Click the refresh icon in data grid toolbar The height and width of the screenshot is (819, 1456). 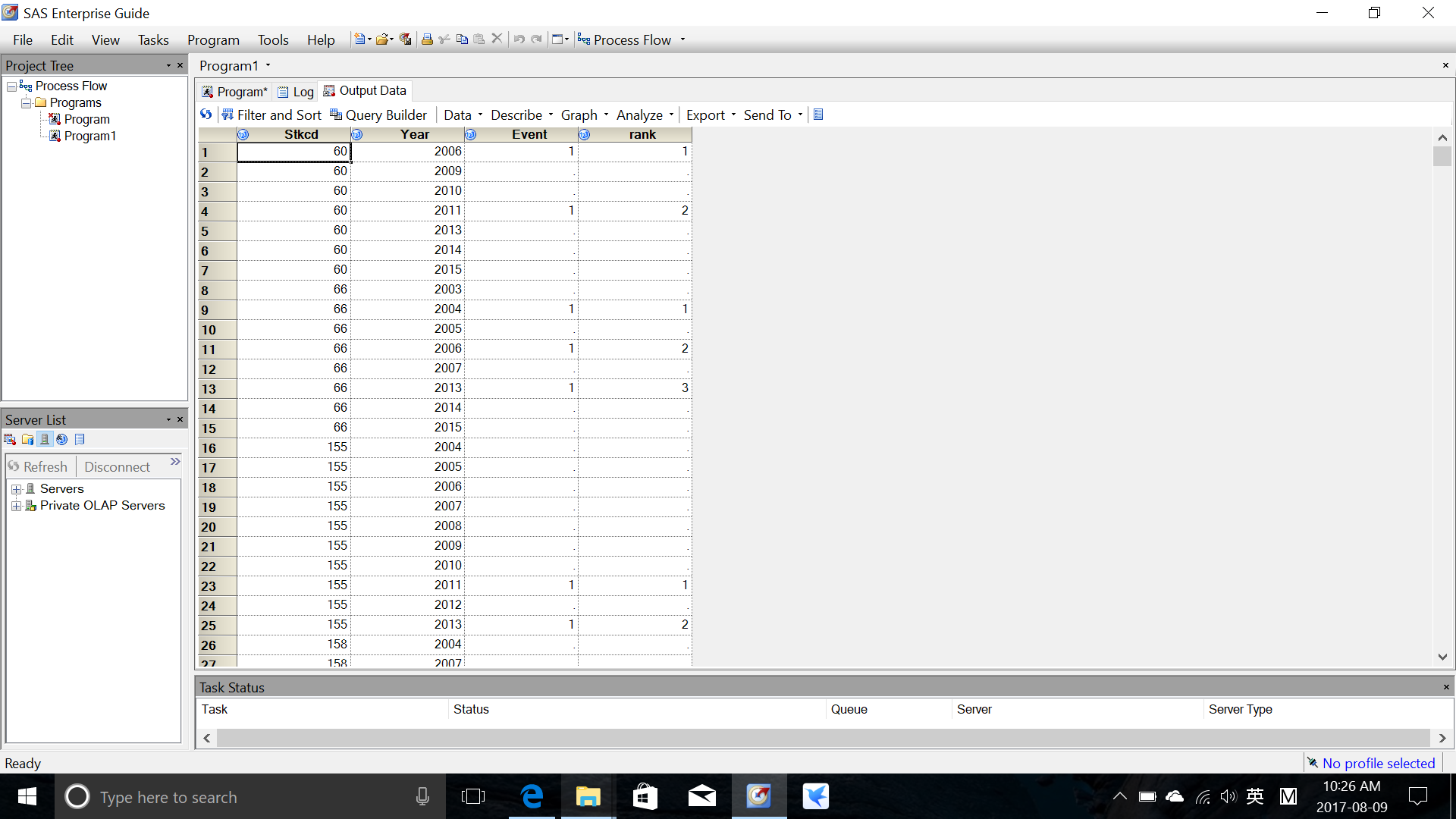(x=206, y=115)
